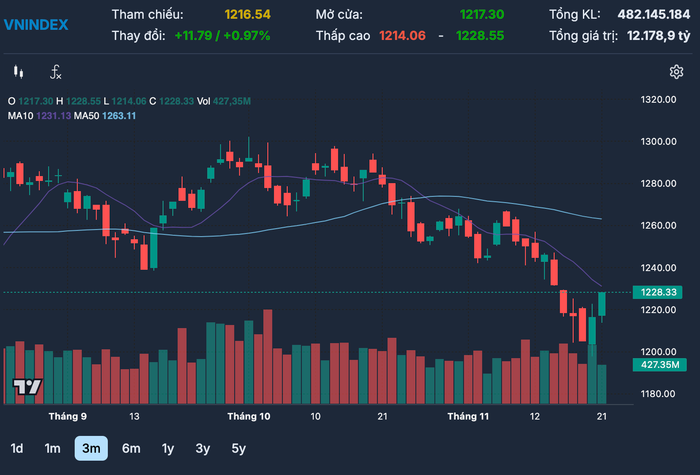
Task: Click the 1320.00 price axis label
Action: pyautogui.click(x=658, y=100)
